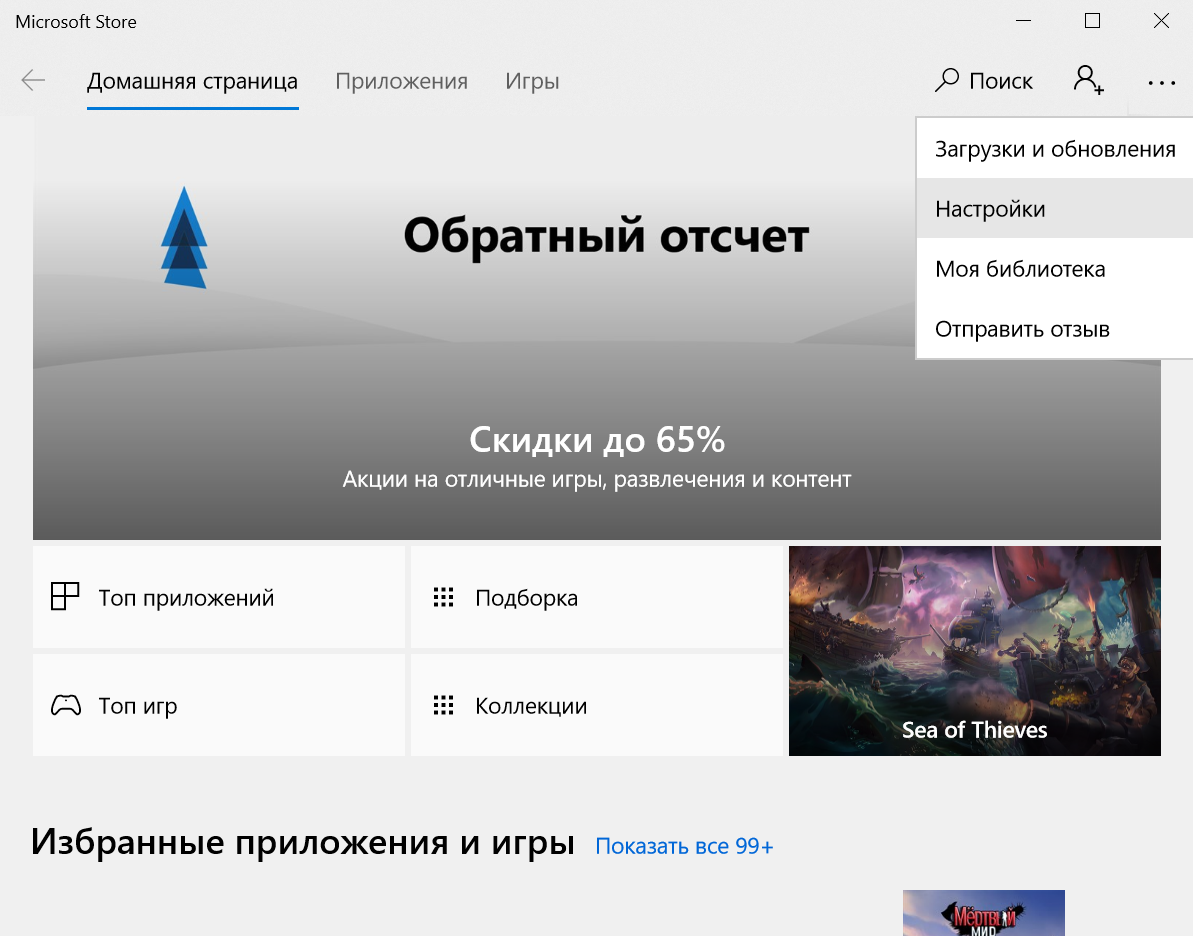Screen dimensions: 1193x936
Task: Click the back arrow icon
Action: pyautogui.click(x=33, y=81)
